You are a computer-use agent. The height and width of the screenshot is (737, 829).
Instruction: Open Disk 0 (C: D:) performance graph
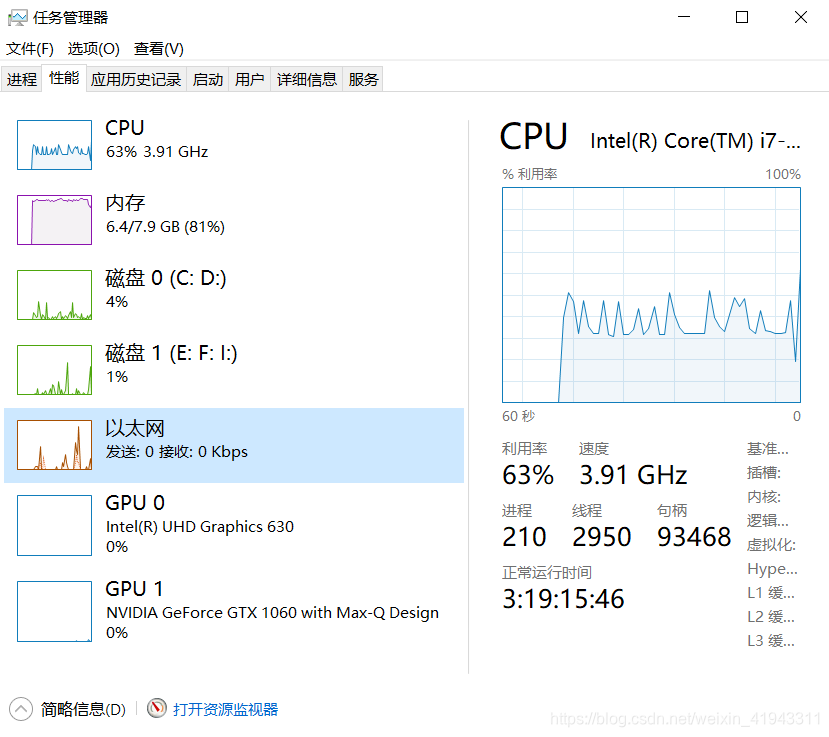tap(54, 295)
